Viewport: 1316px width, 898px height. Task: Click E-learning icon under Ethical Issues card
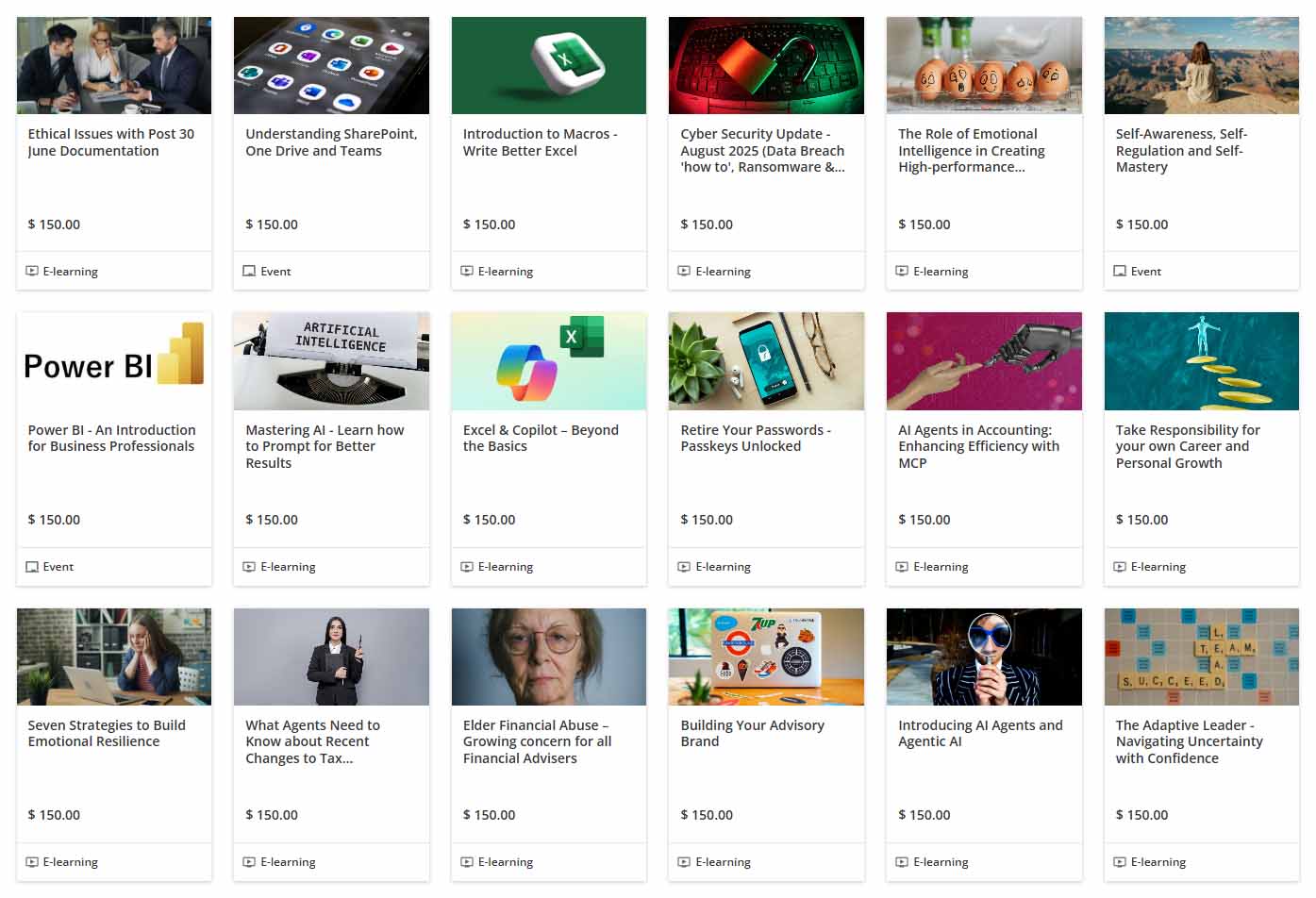click(32, 272)
